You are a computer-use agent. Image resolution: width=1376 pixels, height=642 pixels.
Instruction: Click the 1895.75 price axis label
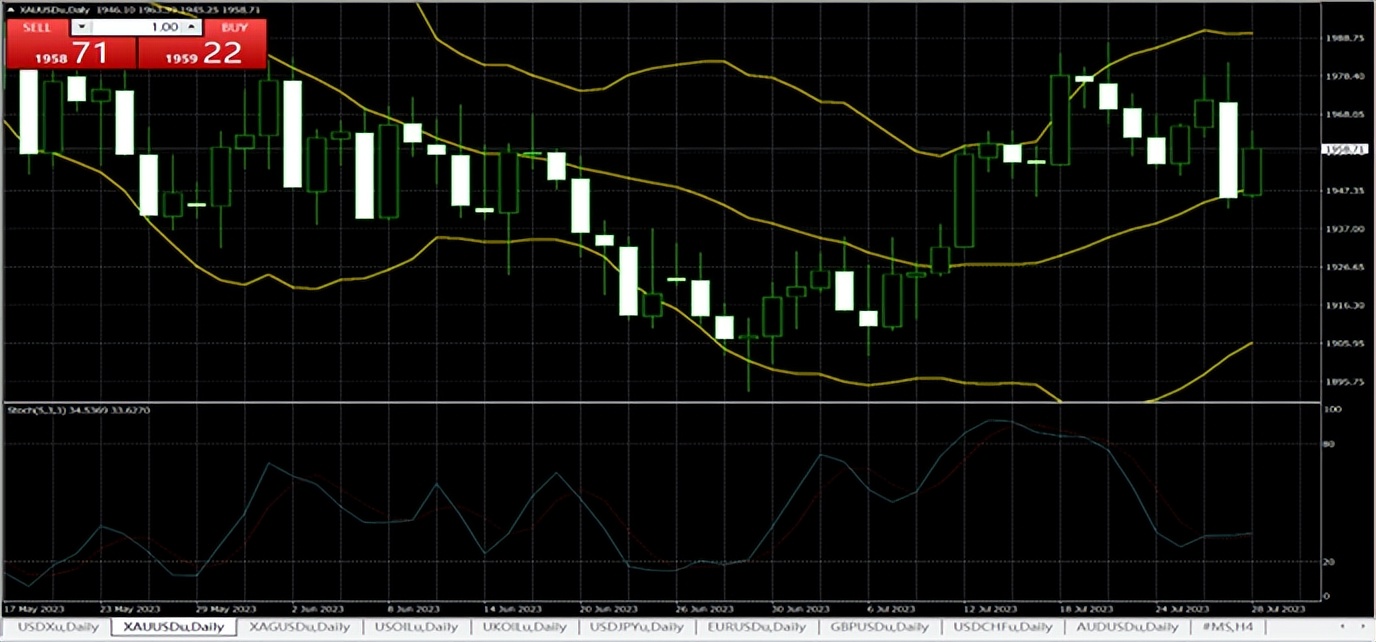pyautogui.click(x=1345, y=381)
